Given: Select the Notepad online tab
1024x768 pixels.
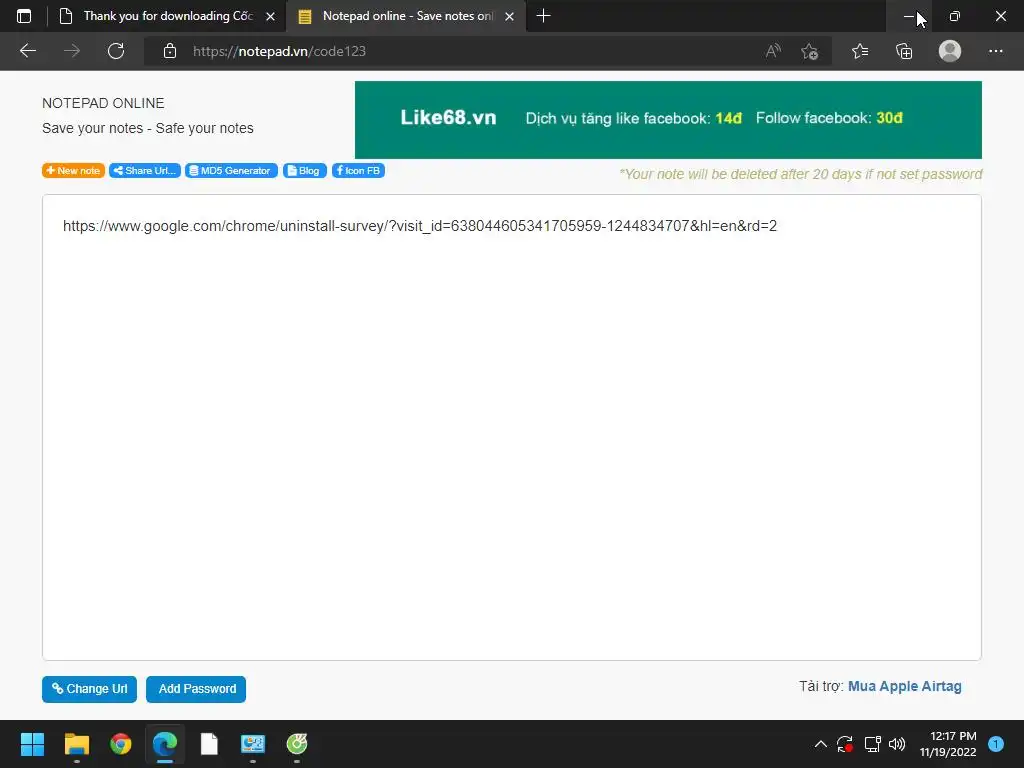Looking at the screenshot, I should (x=407, y=16).
